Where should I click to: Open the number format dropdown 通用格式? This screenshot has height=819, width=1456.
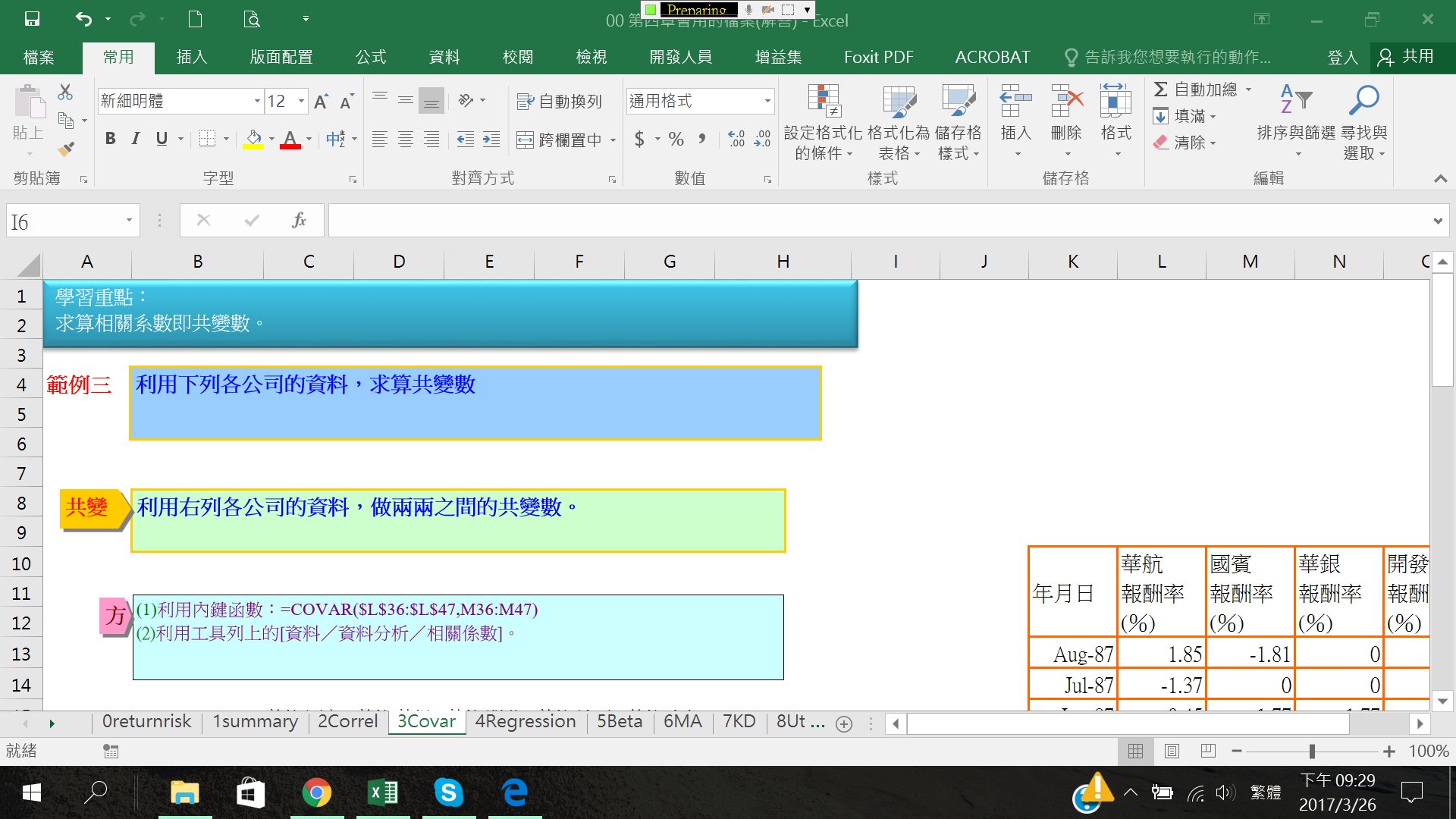pos(767,101)
